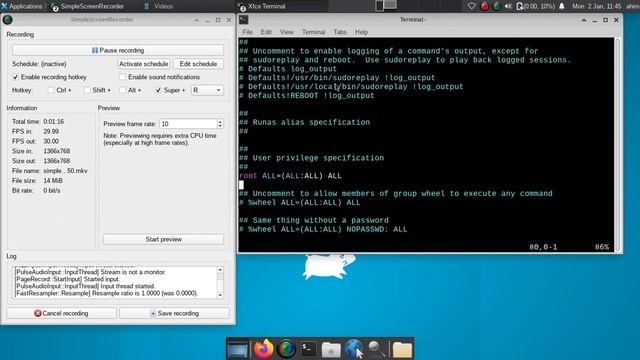Cancel the recording

61,313
